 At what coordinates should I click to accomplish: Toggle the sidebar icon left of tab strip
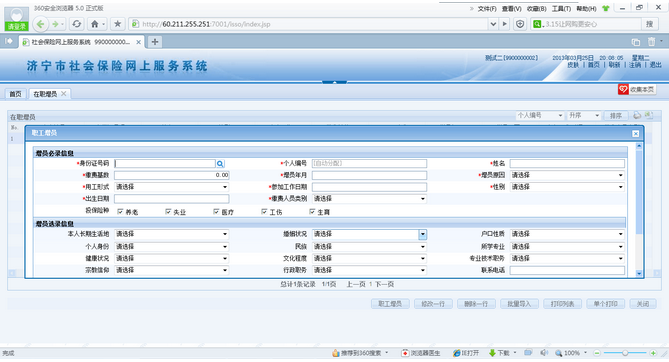coord(9,41)
